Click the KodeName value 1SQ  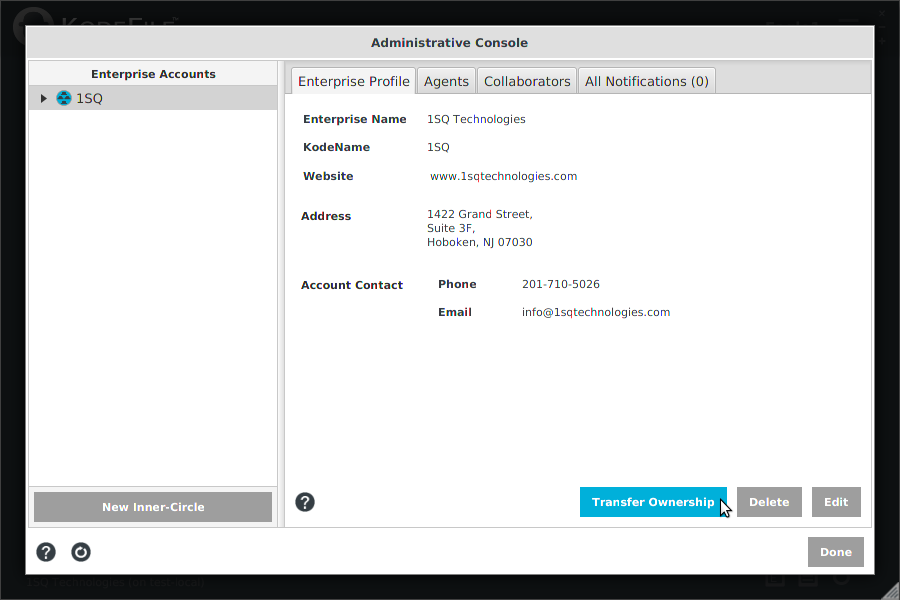point(438,147)
